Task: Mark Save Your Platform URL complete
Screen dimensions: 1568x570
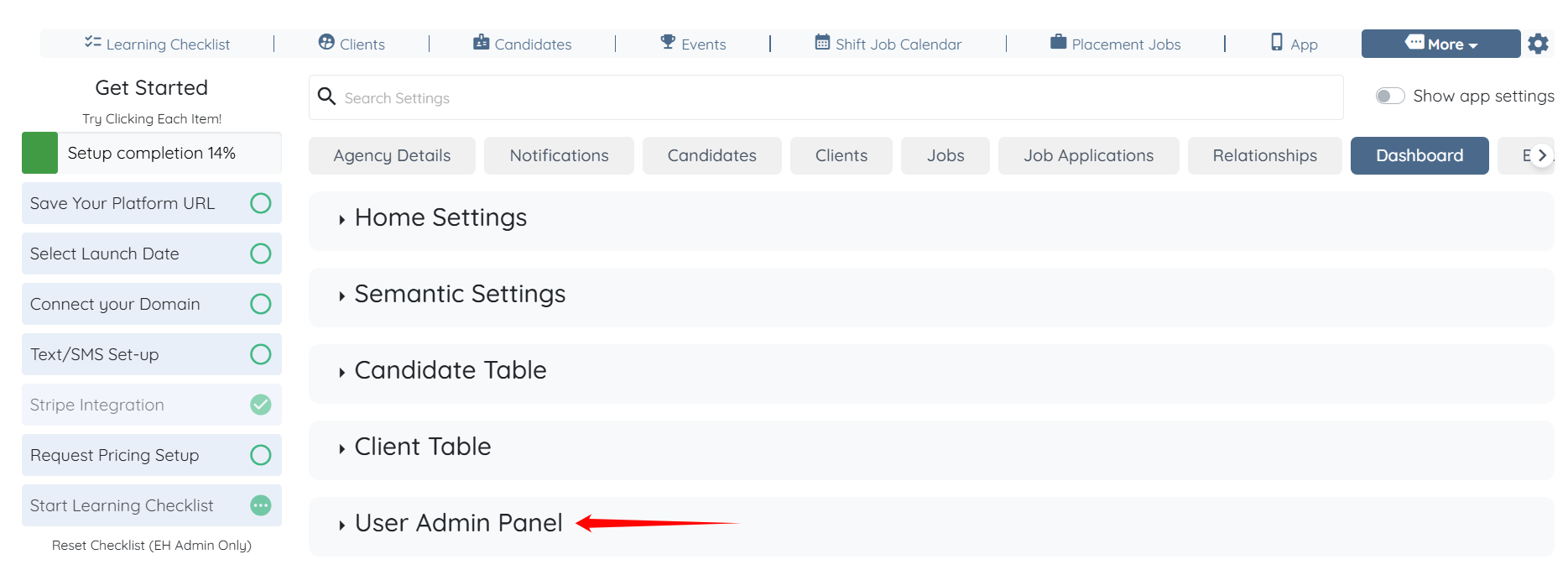Action: point(261,203)
